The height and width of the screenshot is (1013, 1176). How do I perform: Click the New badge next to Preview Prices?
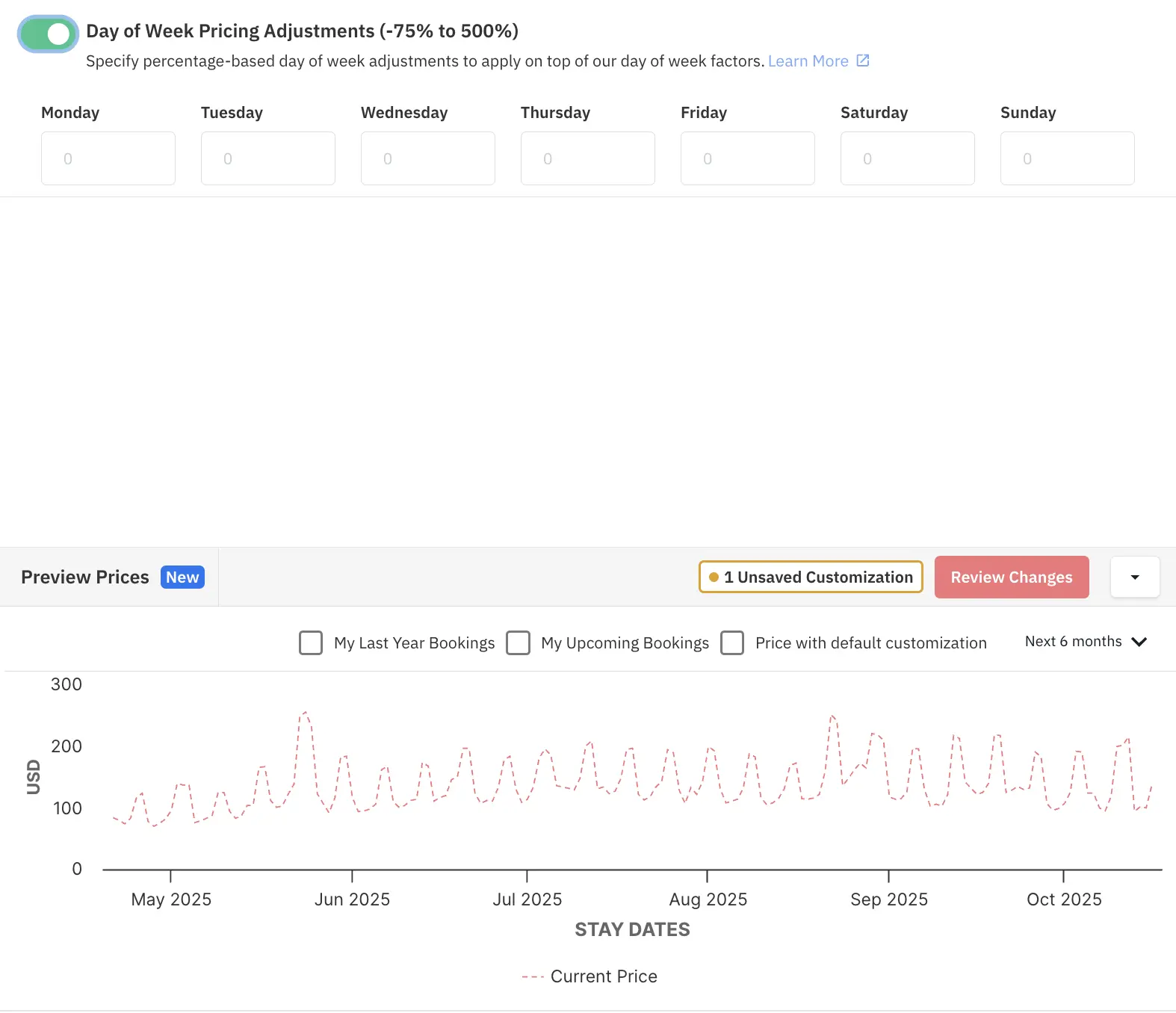pyautogui.click(x=182, y=577)
